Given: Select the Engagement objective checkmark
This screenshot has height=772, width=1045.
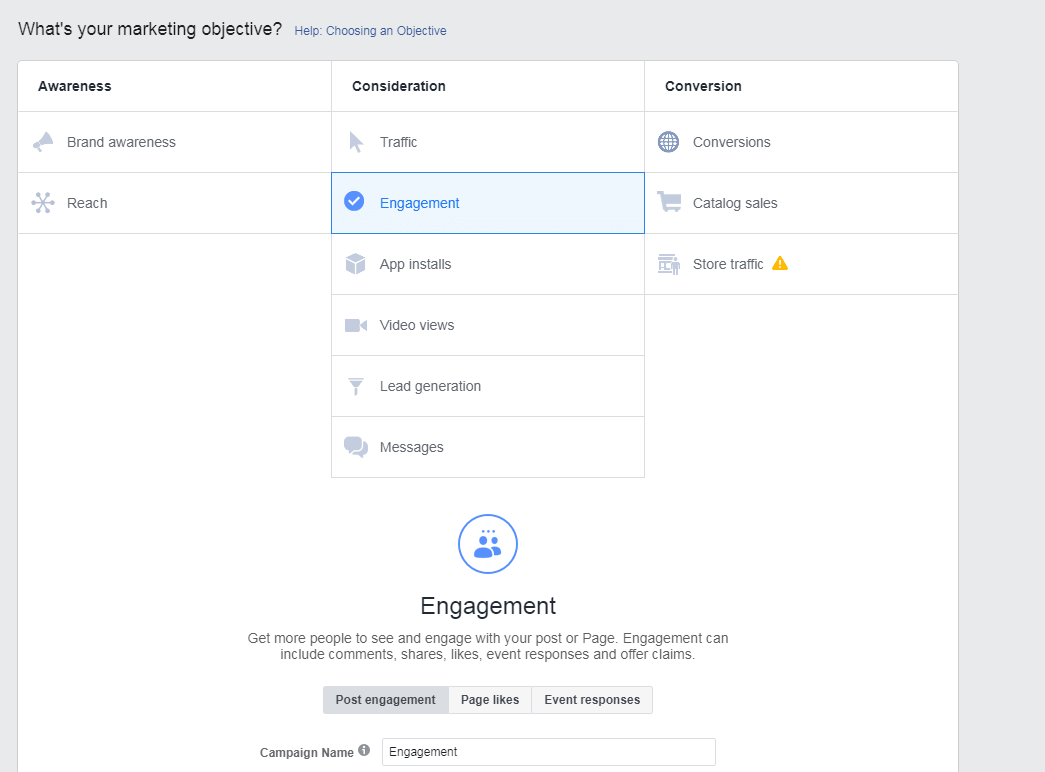Looking at the screenshot, I should pos(354,201).
